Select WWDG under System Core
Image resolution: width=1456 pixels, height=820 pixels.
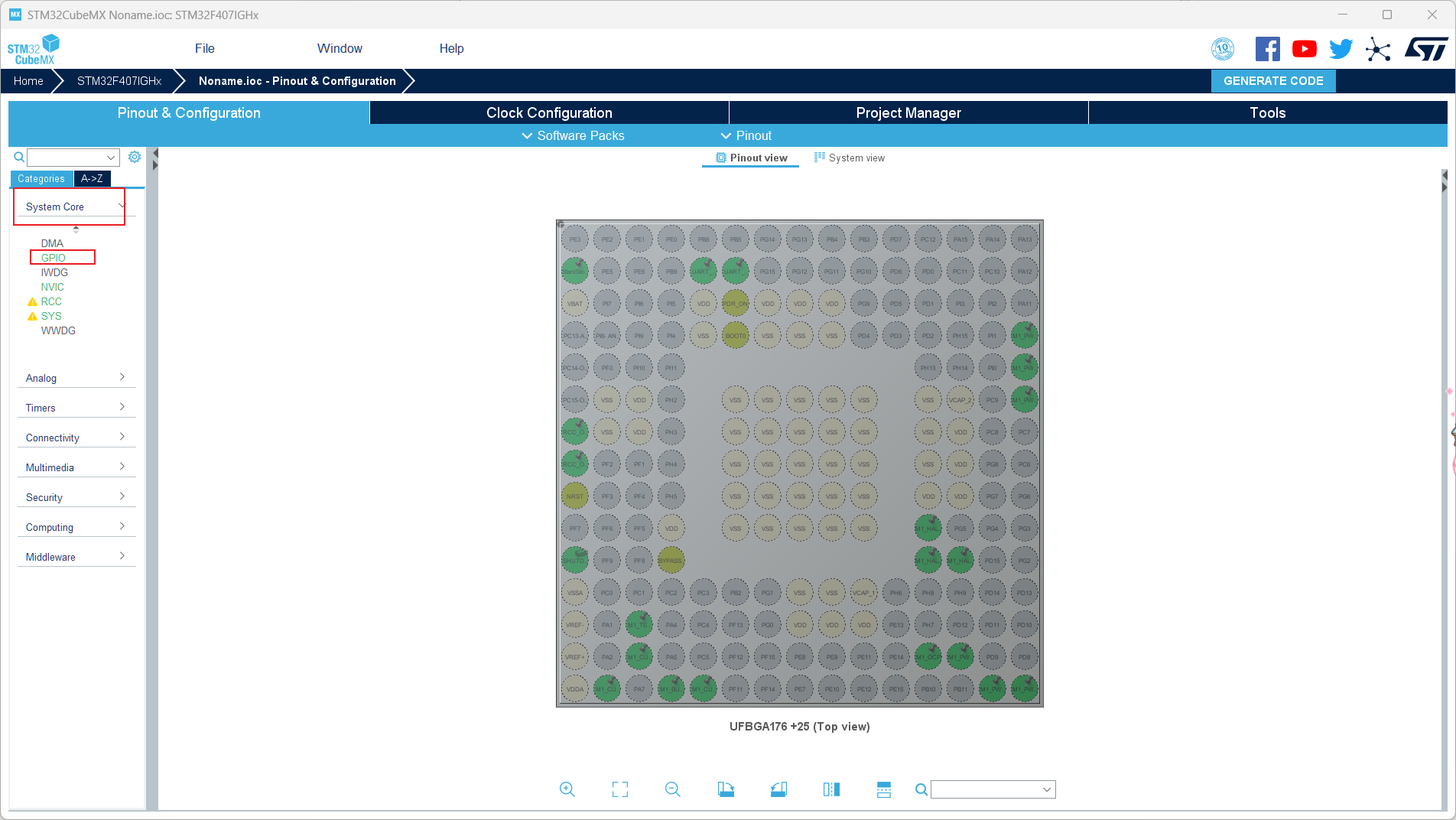58,330
